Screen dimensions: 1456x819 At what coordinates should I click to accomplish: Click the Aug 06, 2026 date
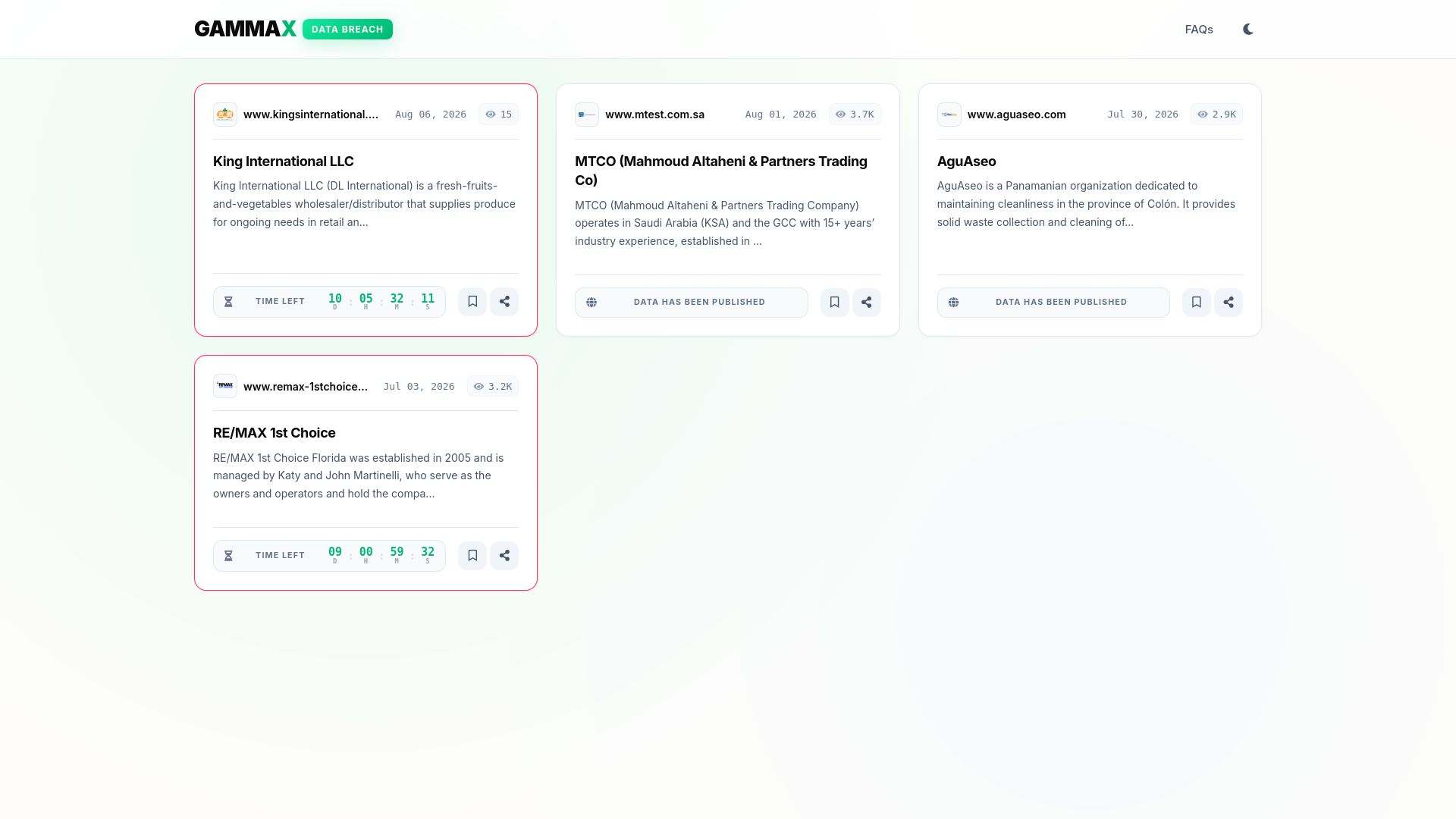(x=431, y=115)
